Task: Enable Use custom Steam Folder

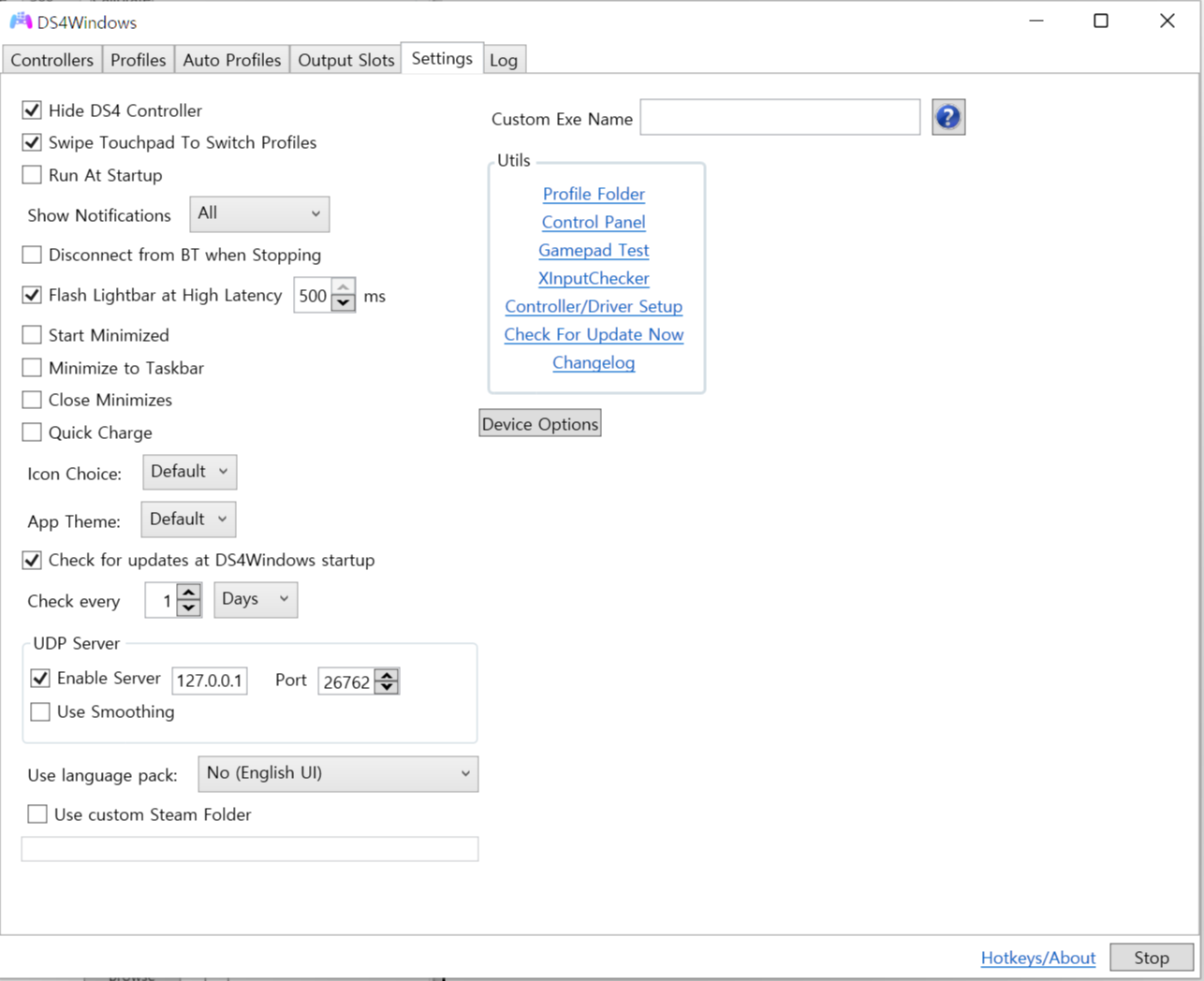Action: point(37,814)
